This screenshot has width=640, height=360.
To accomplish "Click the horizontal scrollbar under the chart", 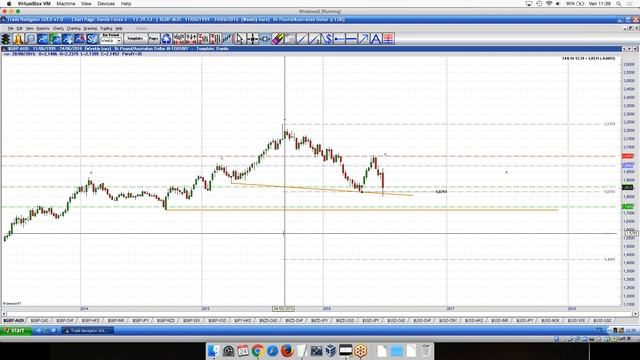I will pos(320,314).
